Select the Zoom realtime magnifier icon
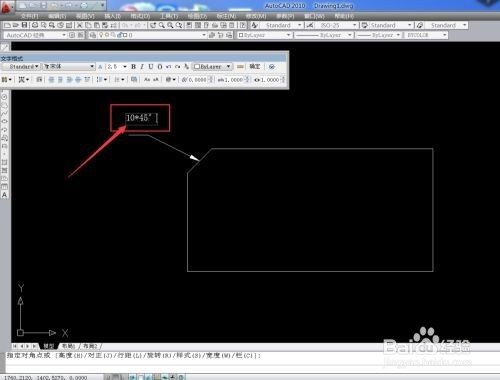 162,25
